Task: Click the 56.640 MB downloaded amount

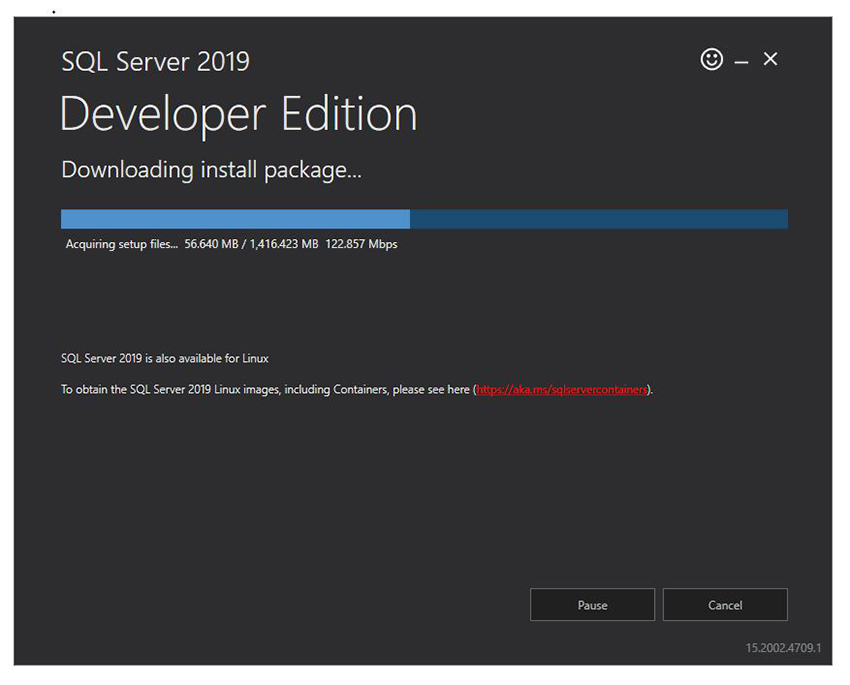Action: 211,244
